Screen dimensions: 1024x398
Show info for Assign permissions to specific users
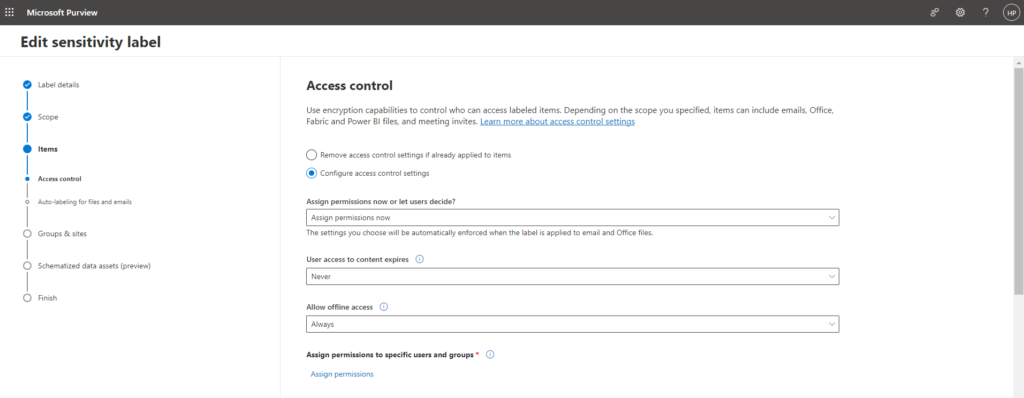pos(490,354)
